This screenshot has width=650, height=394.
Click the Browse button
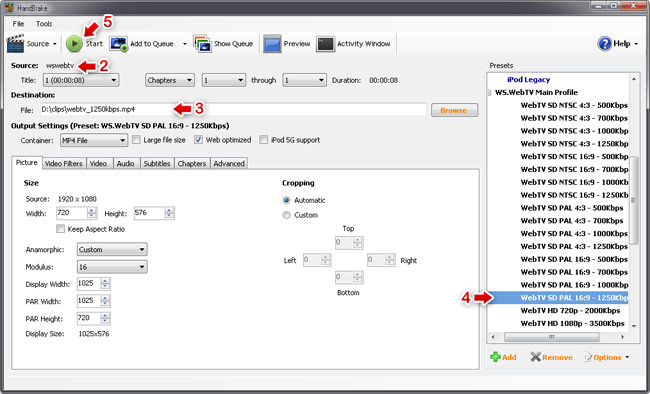pyautogui.click(x=454, y=110)
